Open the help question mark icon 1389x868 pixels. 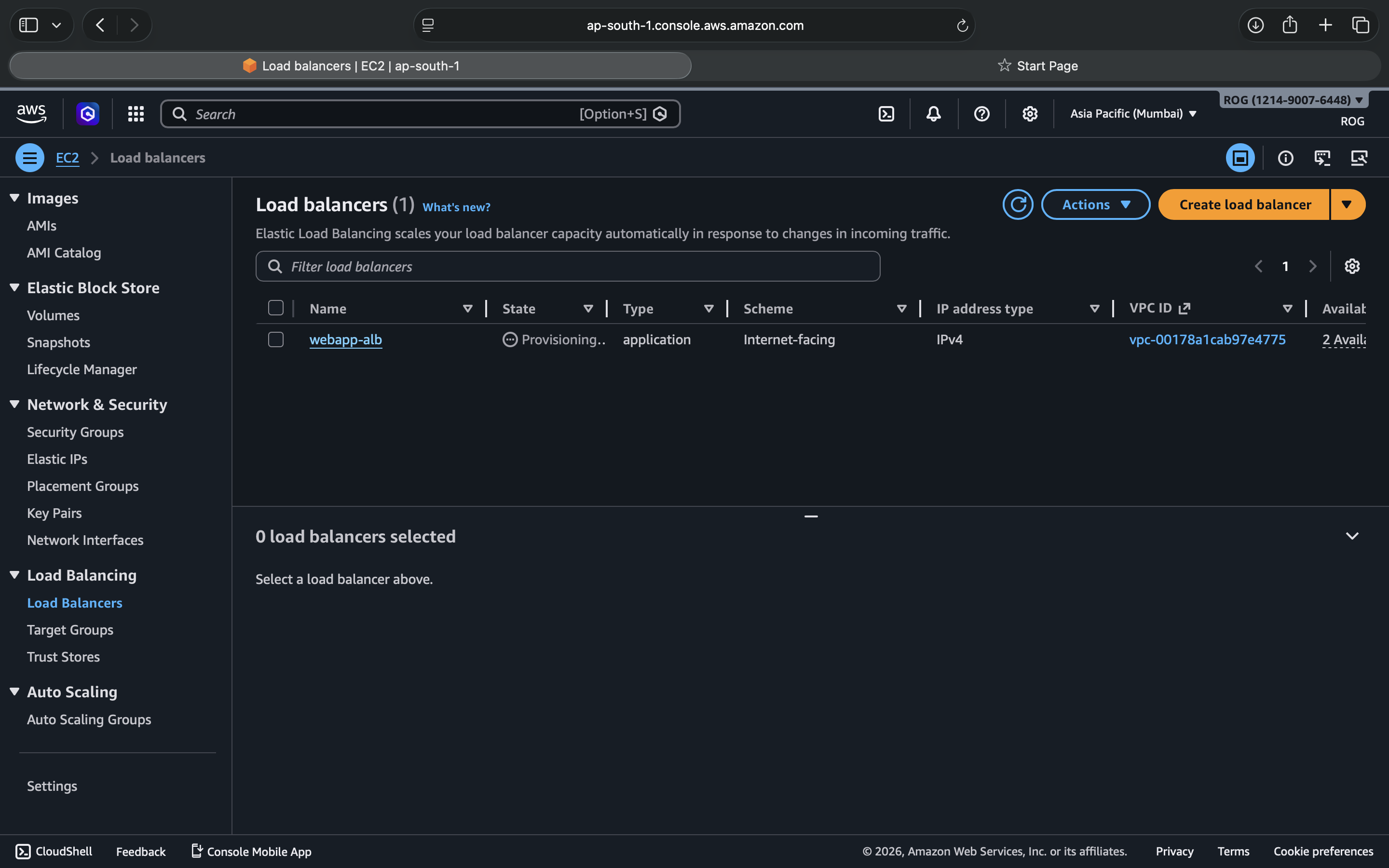tap(981, 114)
